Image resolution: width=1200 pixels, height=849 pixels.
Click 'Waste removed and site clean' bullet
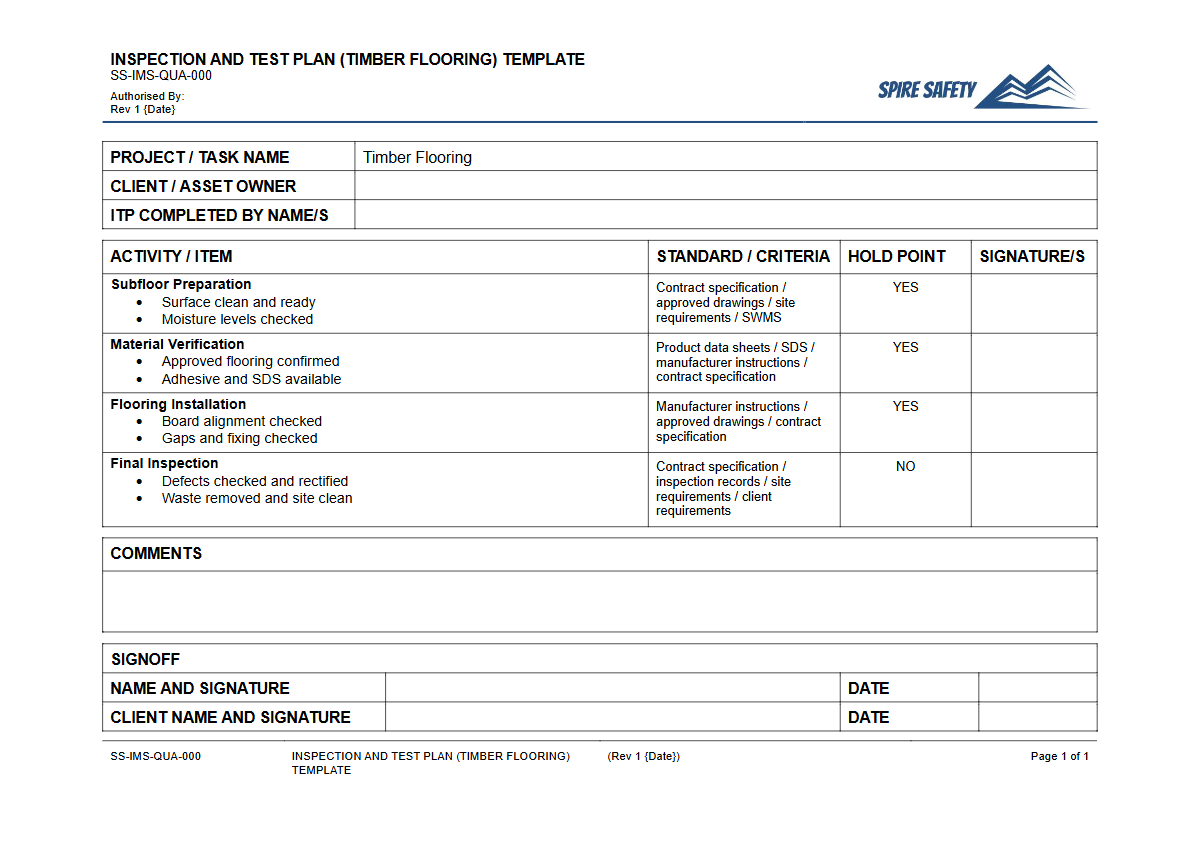[x=257, y=498]
